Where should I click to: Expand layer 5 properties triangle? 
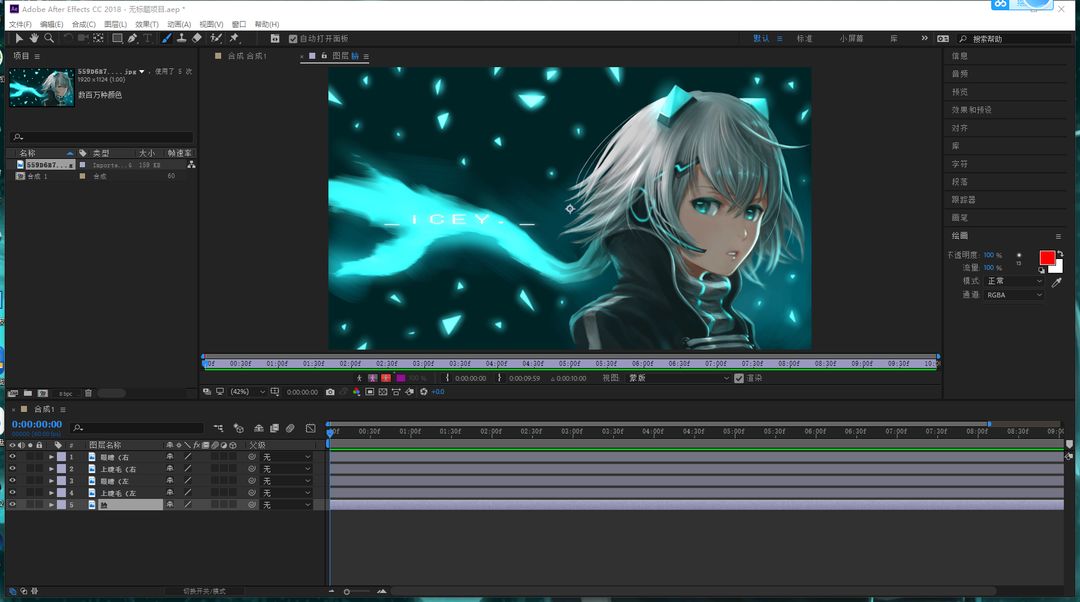point(51,505)
